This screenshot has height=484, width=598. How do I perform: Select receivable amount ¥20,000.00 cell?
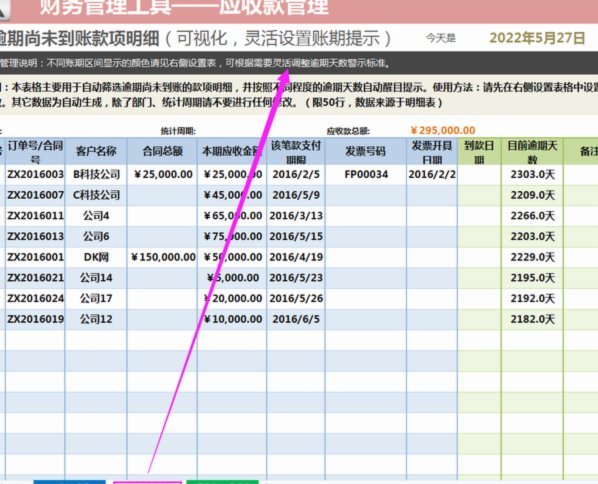point(232,298)
